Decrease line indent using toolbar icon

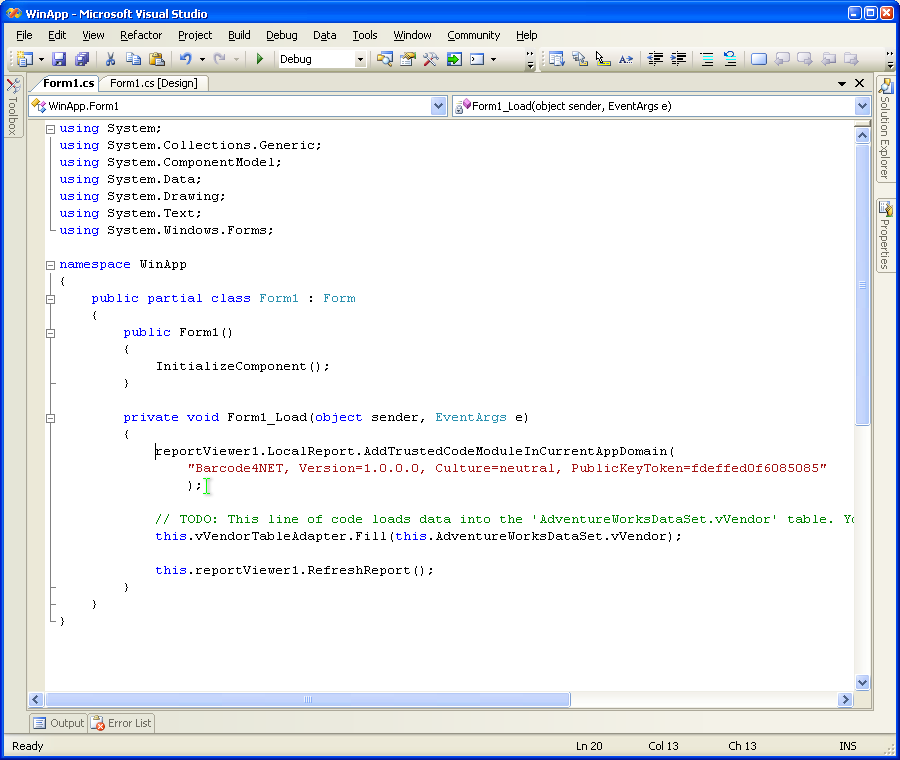[x=655, y=60]
